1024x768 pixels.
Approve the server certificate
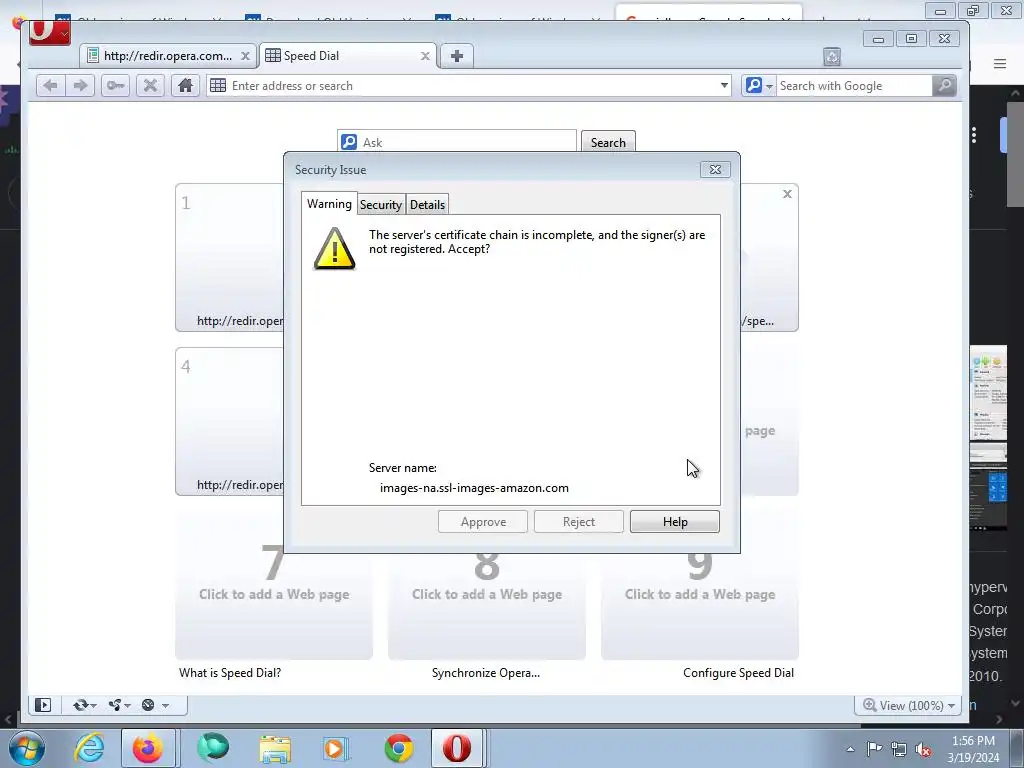483,522
